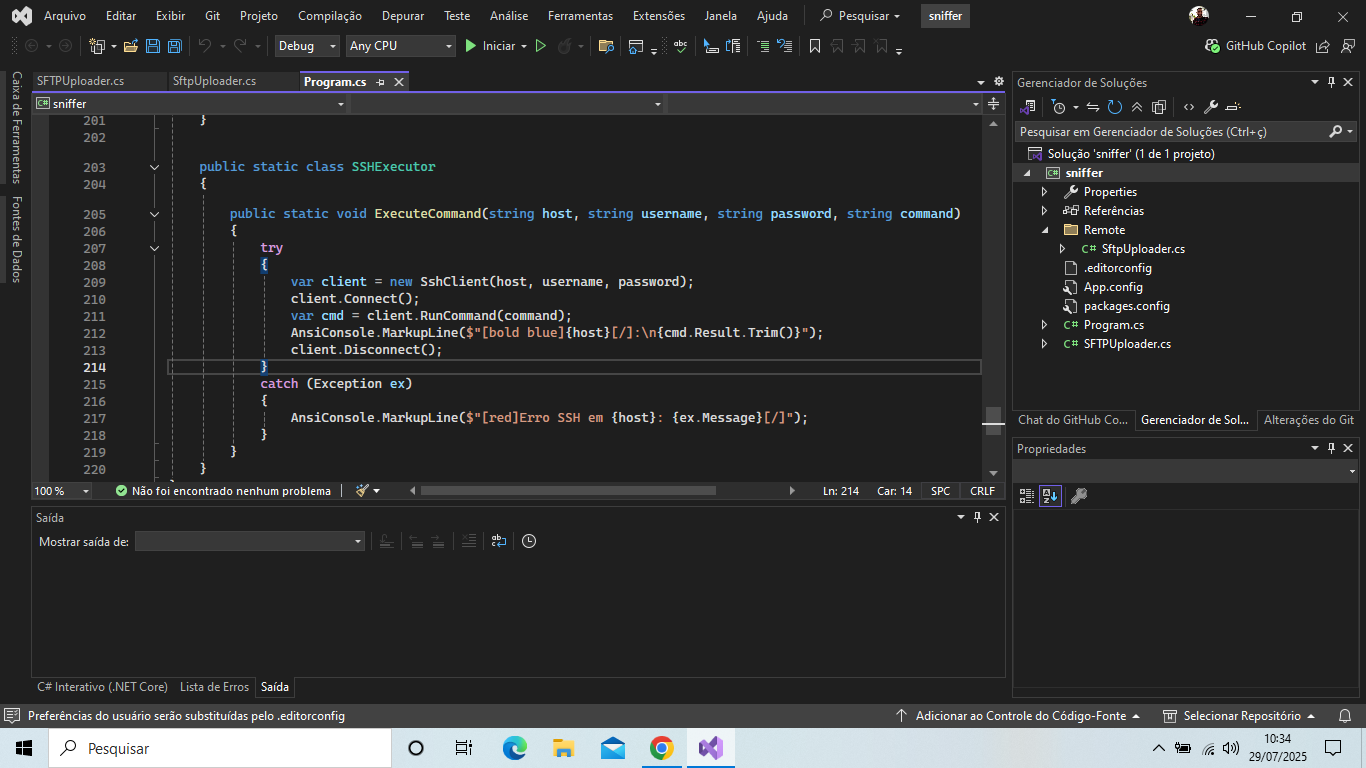This screenshot has height=768, width=1366.
Task: Switch to the SftpUploader.cs editor tab
Action: click(214, 81)
